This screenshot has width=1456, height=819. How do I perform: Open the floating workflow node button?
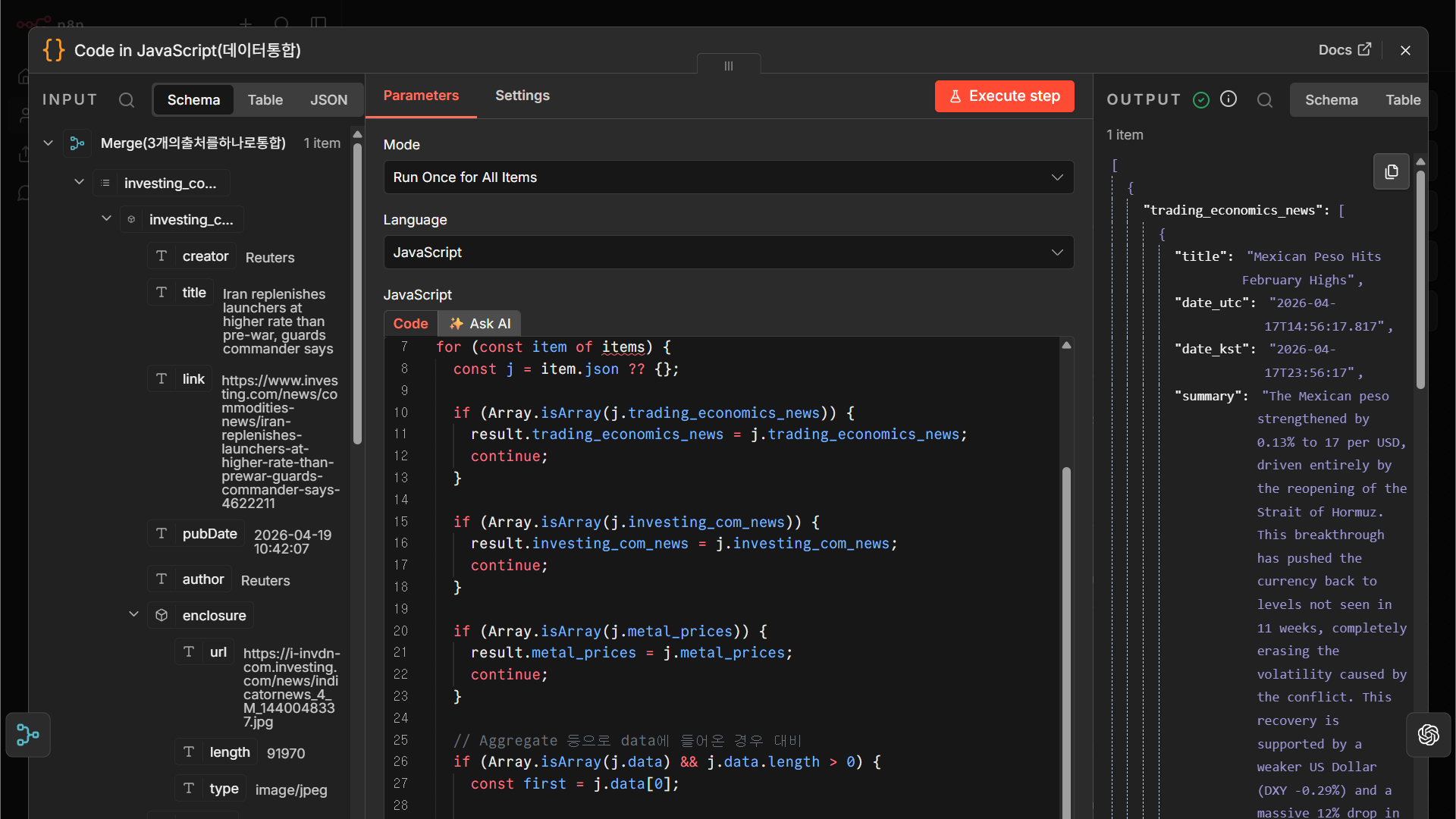(x=28, y=735)
